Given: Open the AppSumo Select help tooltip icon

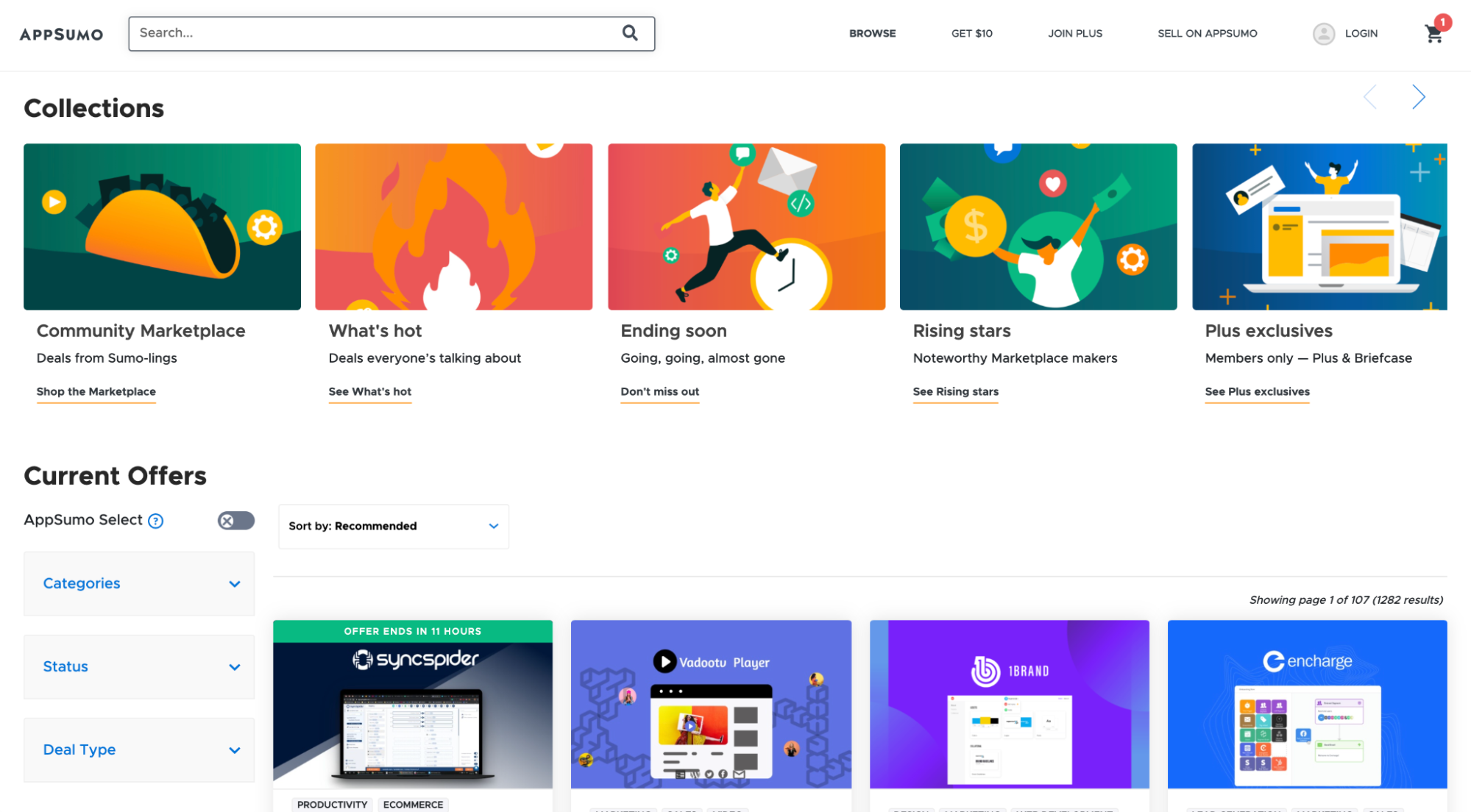Looking at the screenshot, I should click(x=155, y=521).
